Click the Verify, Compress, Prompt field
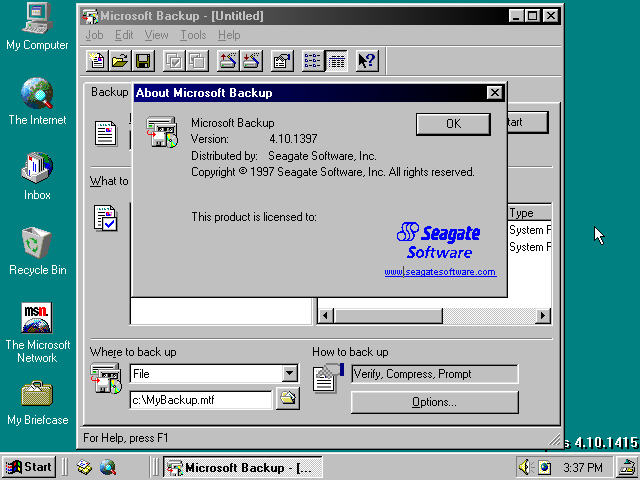Image resolution: width=640 pixels, height=480 pixels. tap(435, 374)
